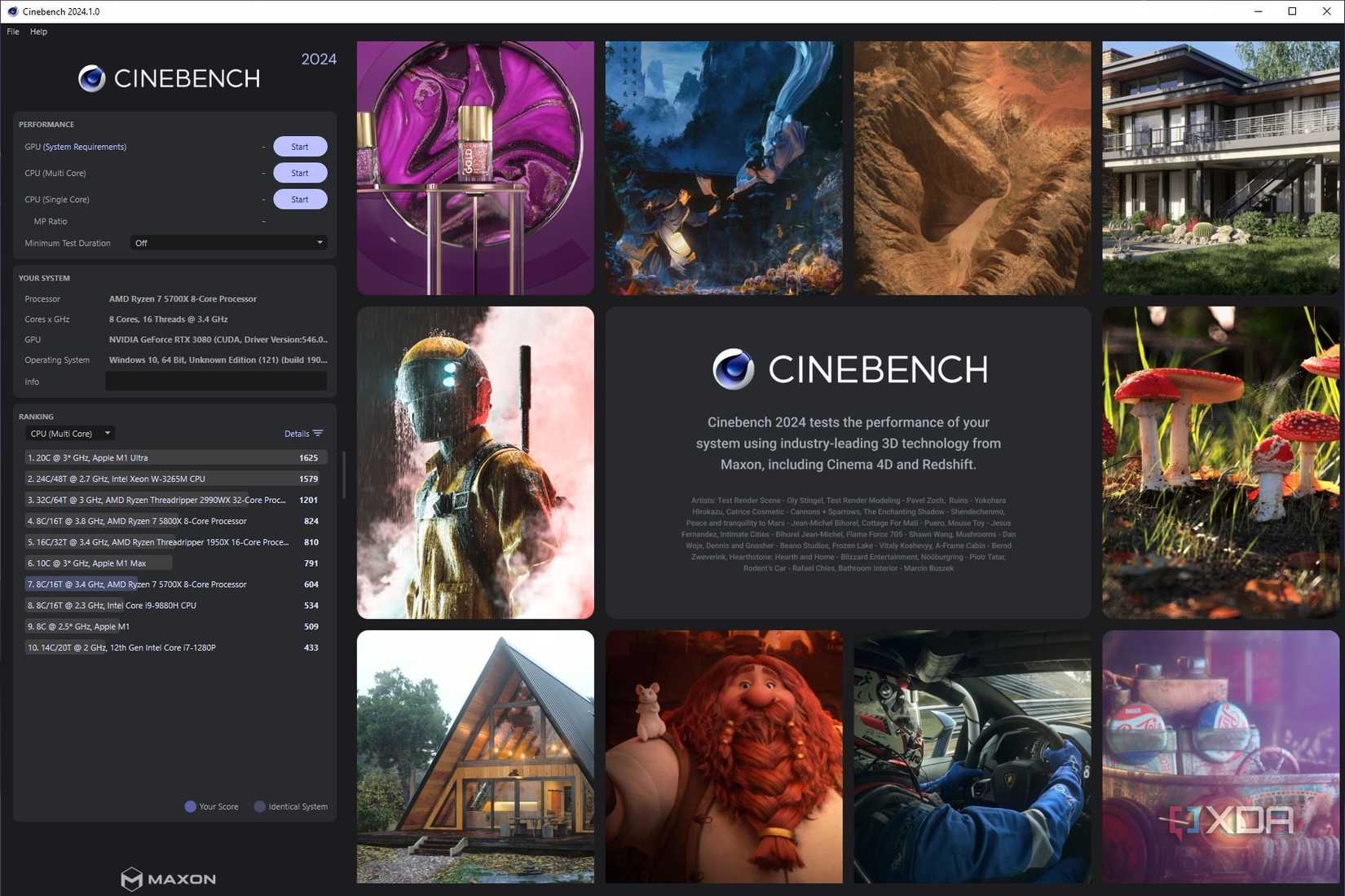Screen dimensions: 1345x896
Task: Click the Identical System legend dot
Action: tap(260, 806)
